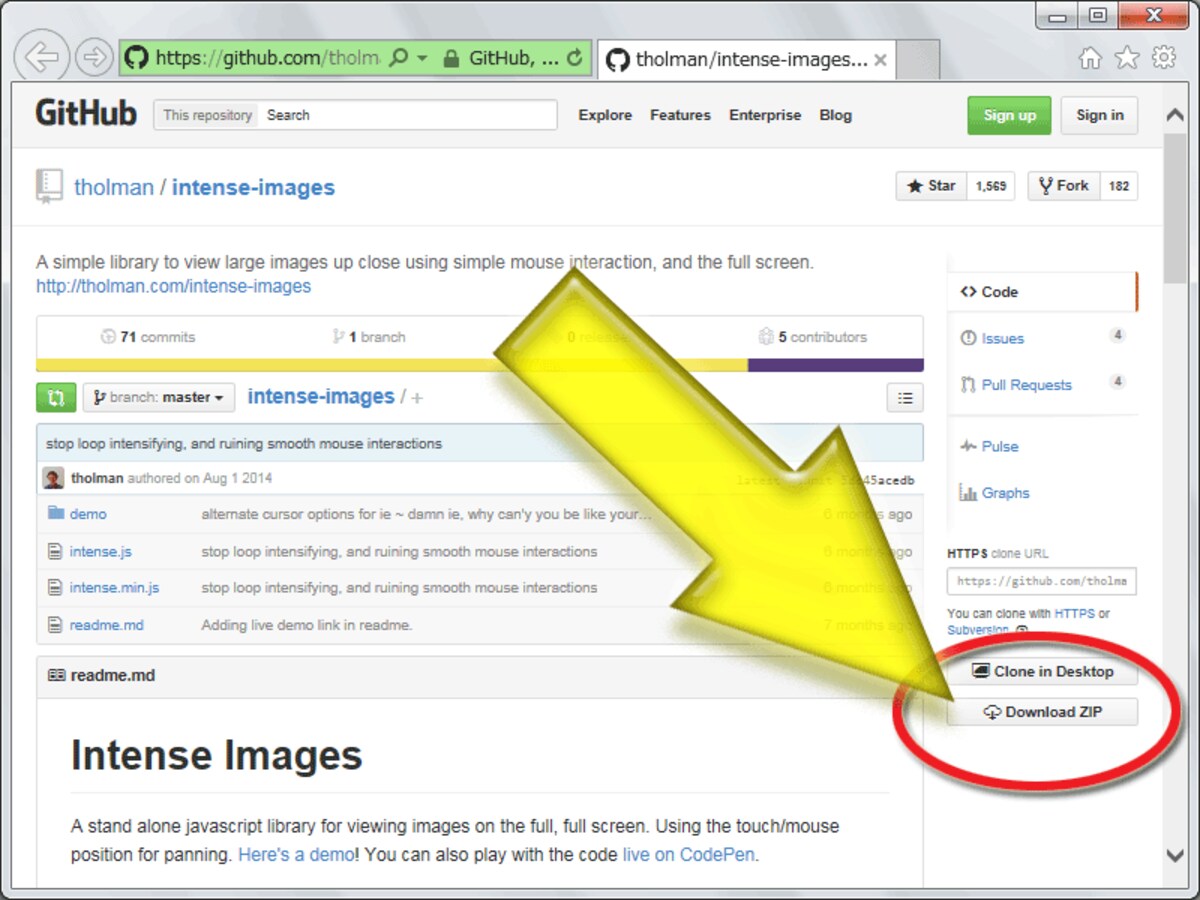
Task: Click the yellow JavaScript language bar segment
Action: pos(392,365)
